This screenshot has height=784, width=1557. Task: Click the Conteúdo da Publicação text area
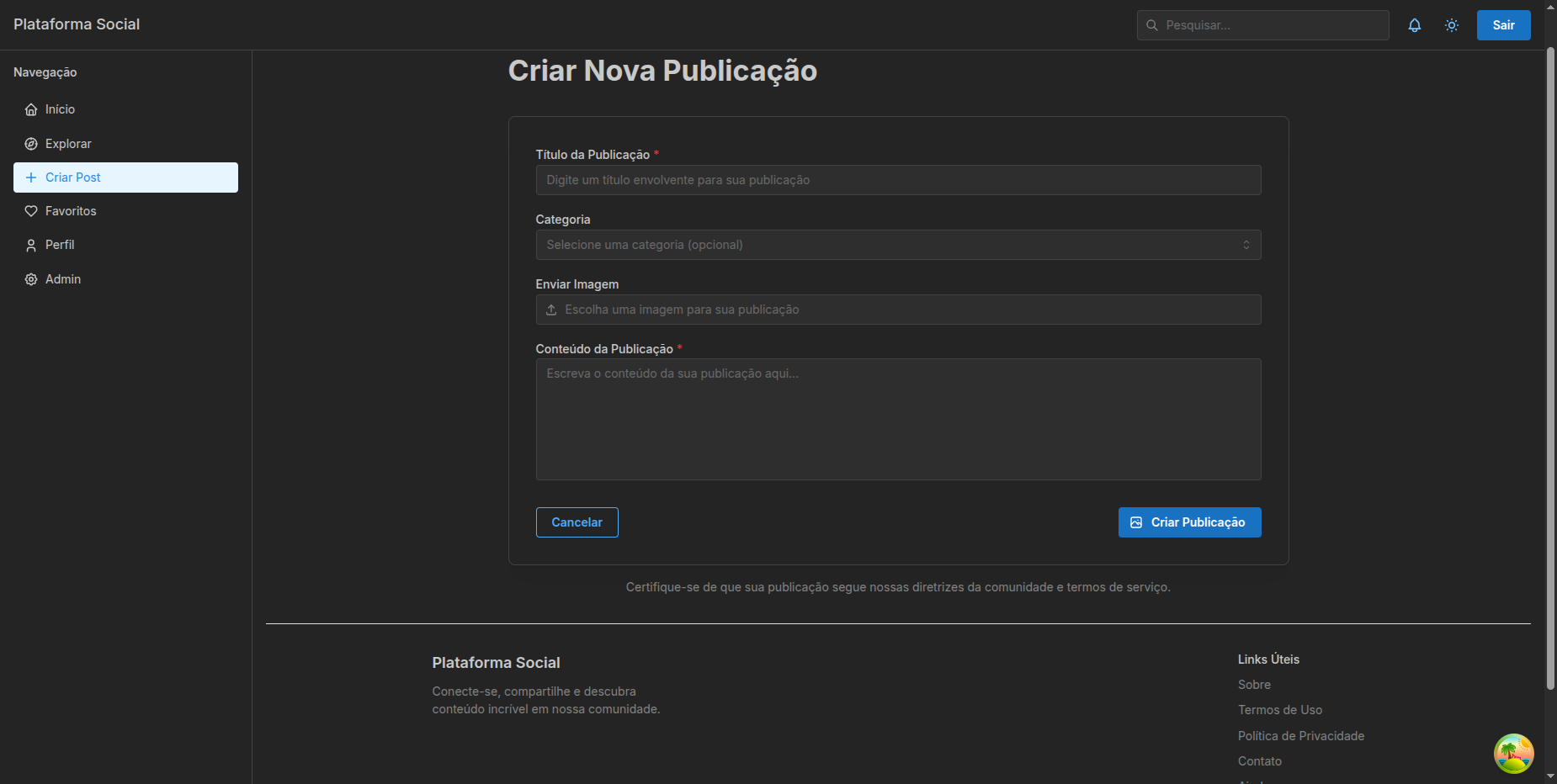(897, 419)
